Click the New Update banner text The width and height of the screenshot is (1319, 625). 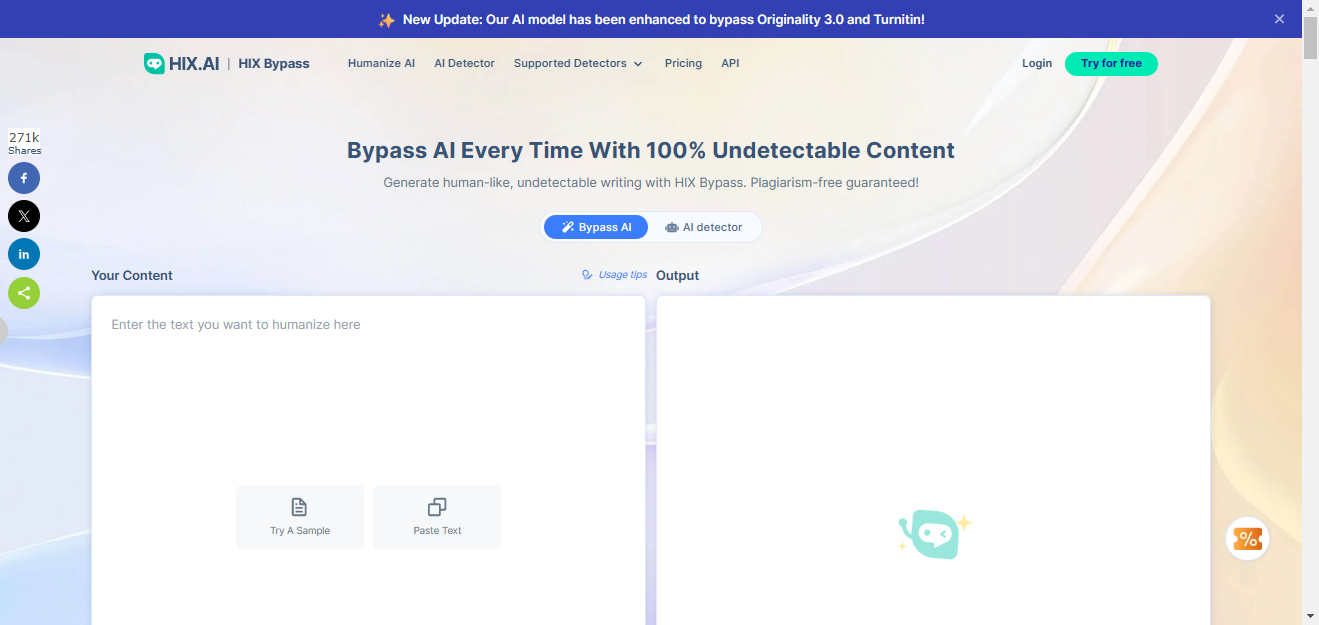click(x=664, y=19)
